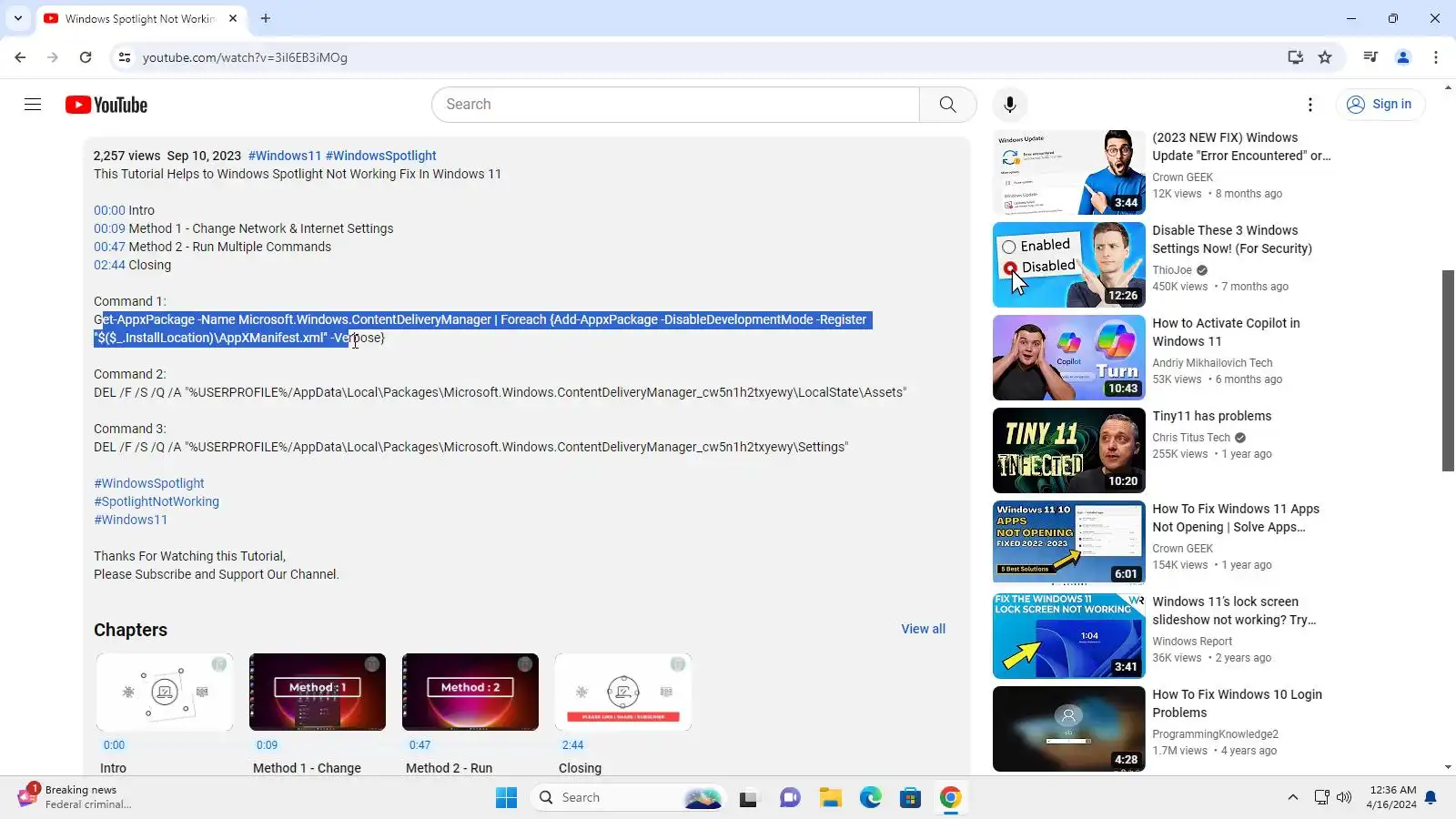Open YouTube settings three-dot menu
The height and width of the screenshot is (819, 1456).
tap(1310, 105)
